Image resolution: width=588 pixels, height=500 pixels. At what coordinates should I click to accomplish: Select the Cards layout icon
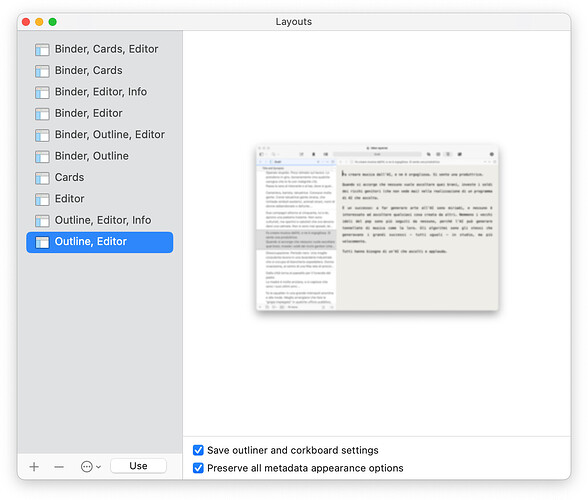coord(42,178)
